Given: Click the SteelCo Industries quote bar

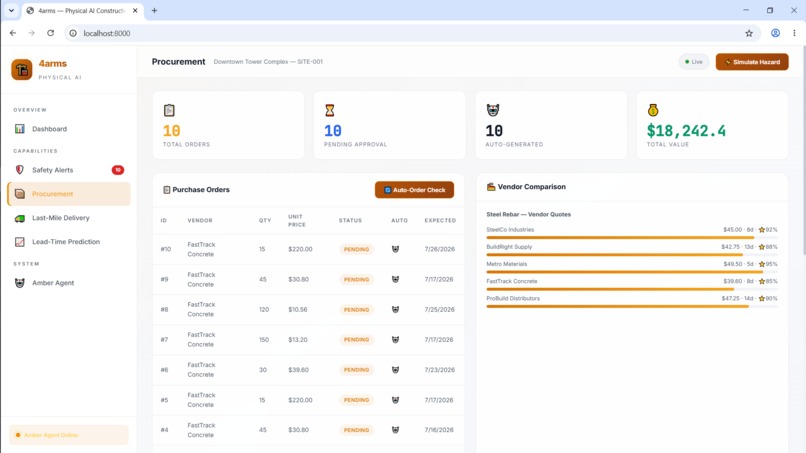Looking at the screenshot, I should coord(632,238).
